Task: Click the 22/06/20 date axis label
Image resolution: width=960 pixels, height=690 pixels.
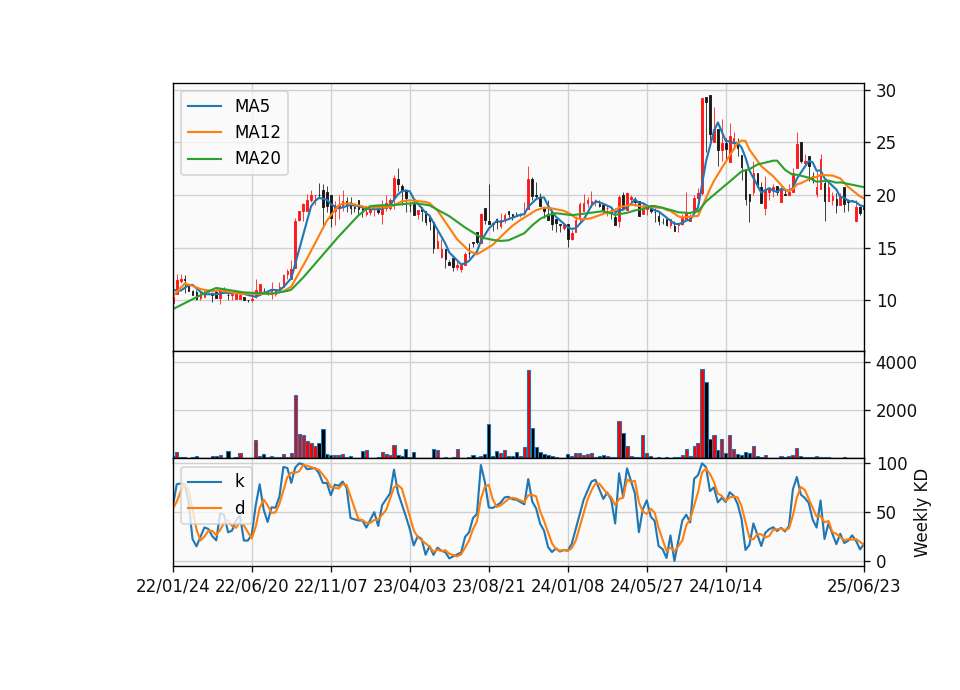Action: pos(252,587)
